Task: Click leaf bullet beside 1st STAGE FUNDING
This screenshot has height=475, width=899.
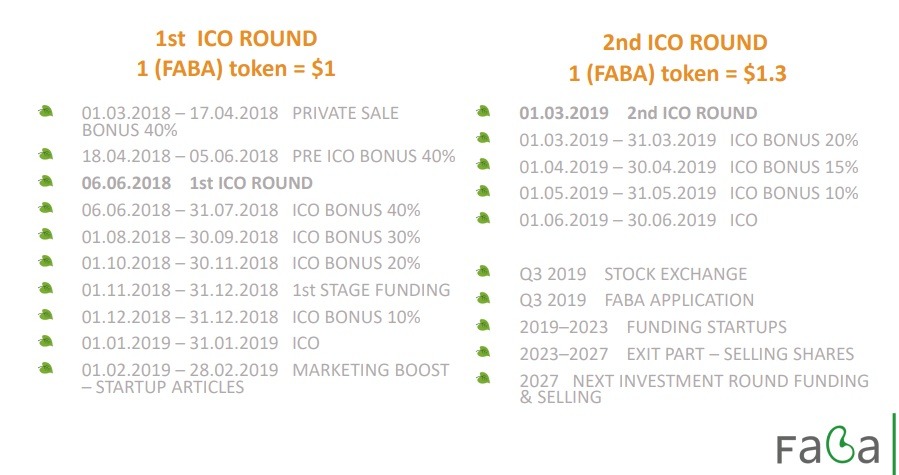Action: (45, 288)
